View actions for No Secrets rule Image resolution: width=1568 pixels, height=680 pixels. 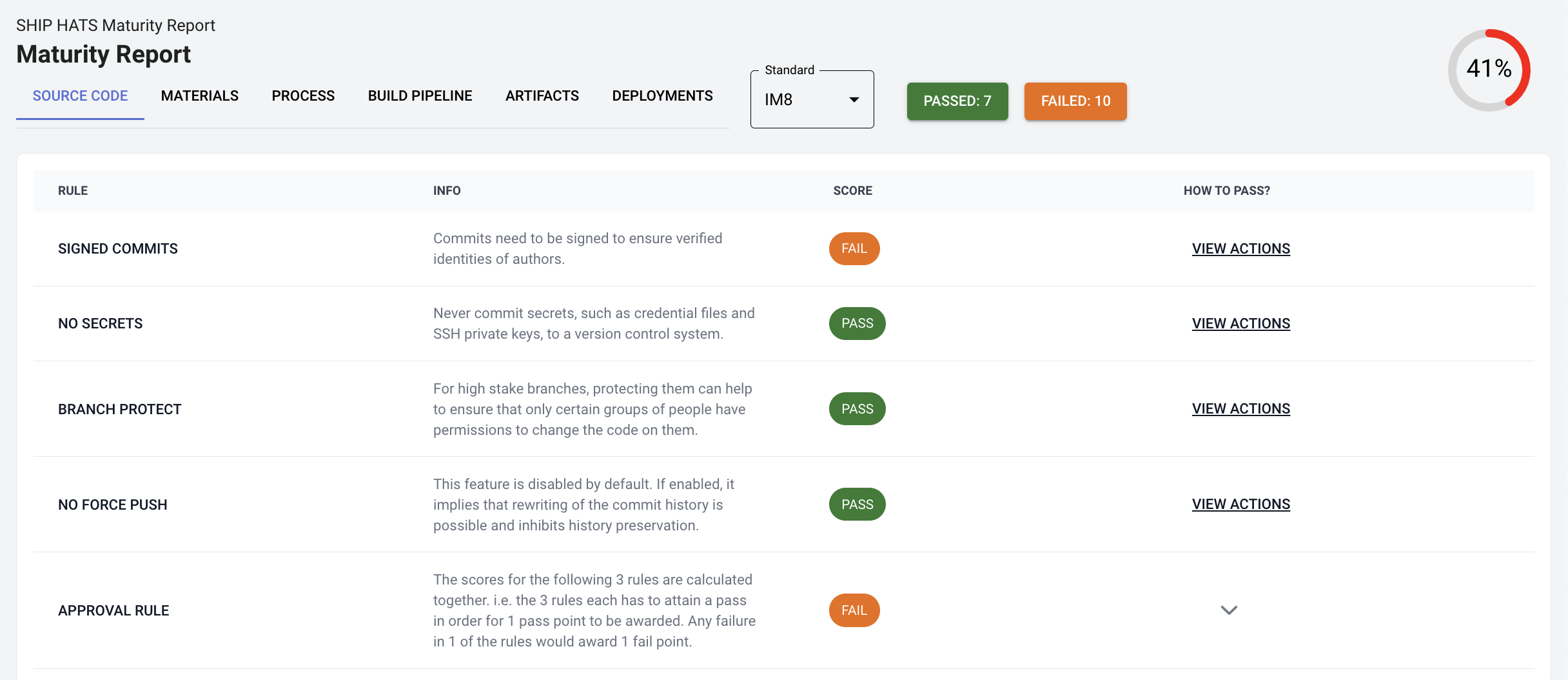pyautogui.click(x=1240, y=324)
